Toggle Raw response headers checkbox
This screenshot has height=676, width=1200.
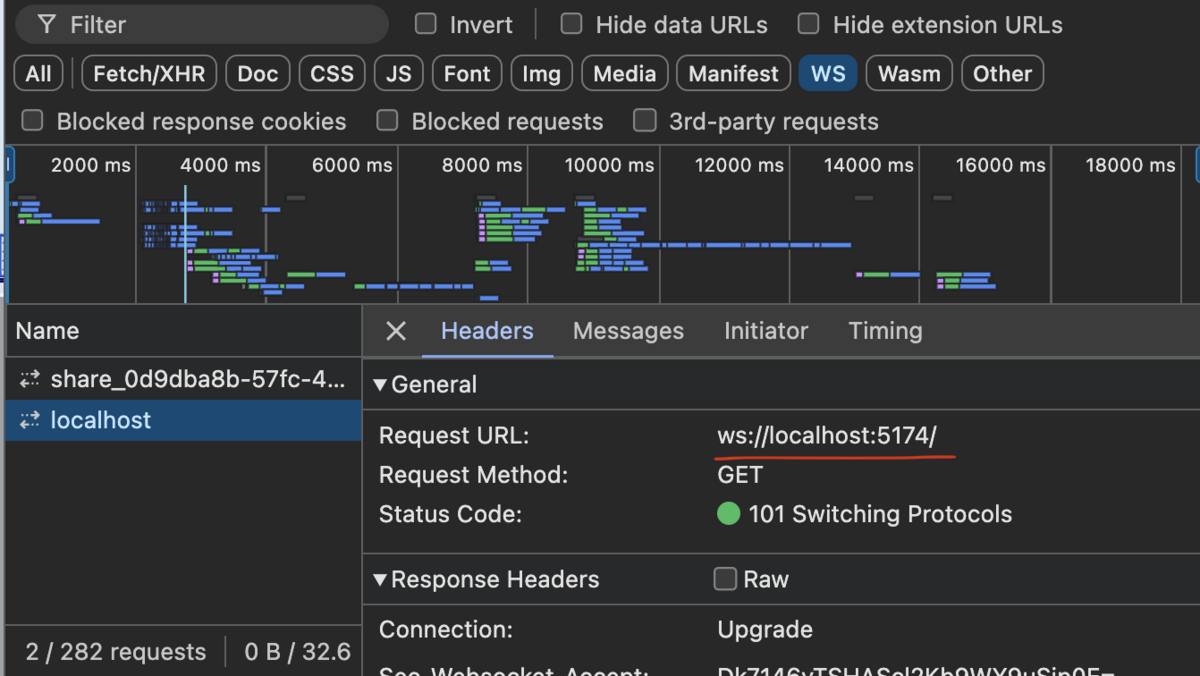click(x=725, y=579)
